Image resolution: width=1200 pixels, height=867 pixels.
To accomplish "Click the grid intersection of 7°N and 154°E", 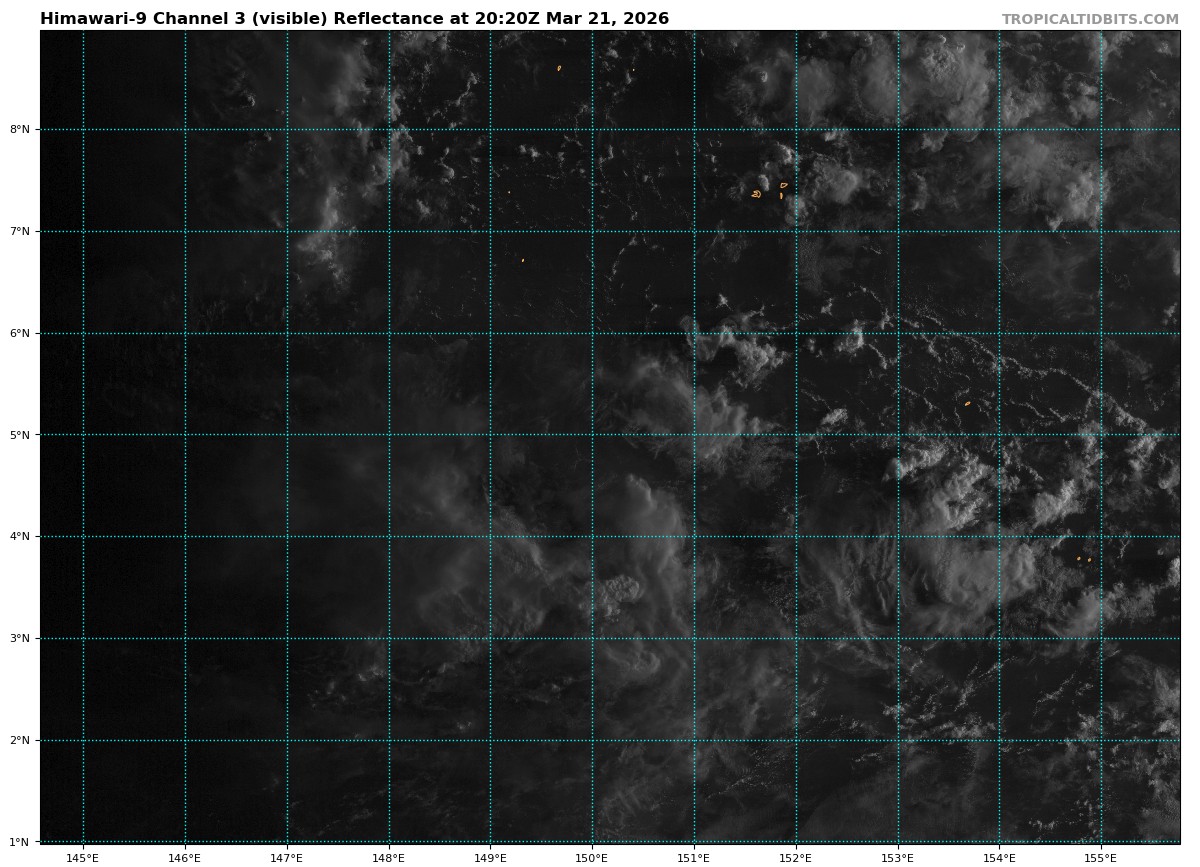I will [1000, 231].
